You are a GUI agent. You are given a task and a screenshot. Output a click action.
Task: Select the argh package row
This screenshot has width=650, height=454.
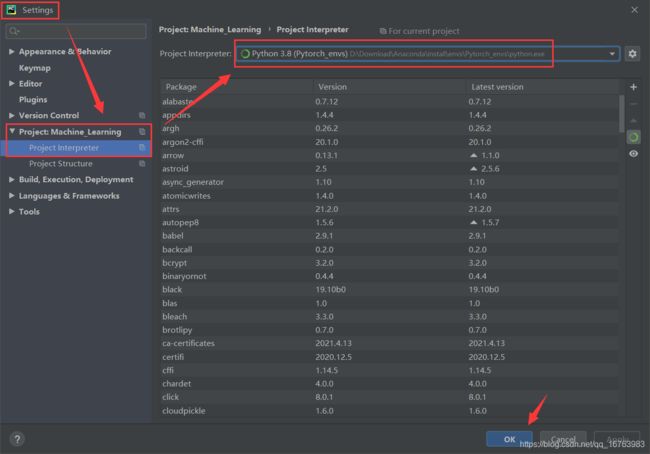[x=390, y=129]
